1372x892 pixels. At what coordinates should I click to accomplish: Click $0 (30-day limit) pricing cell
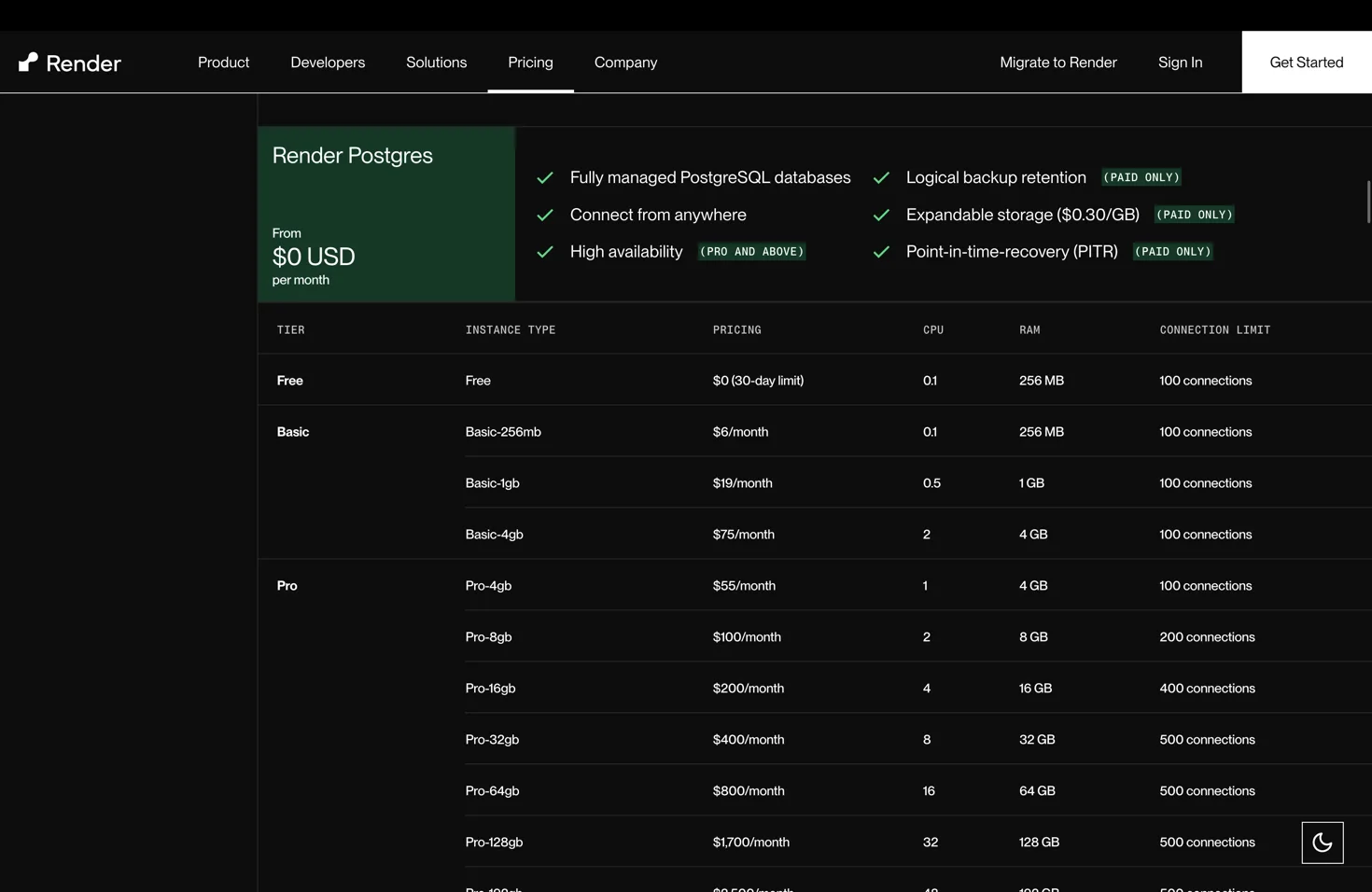coord(758,381)
